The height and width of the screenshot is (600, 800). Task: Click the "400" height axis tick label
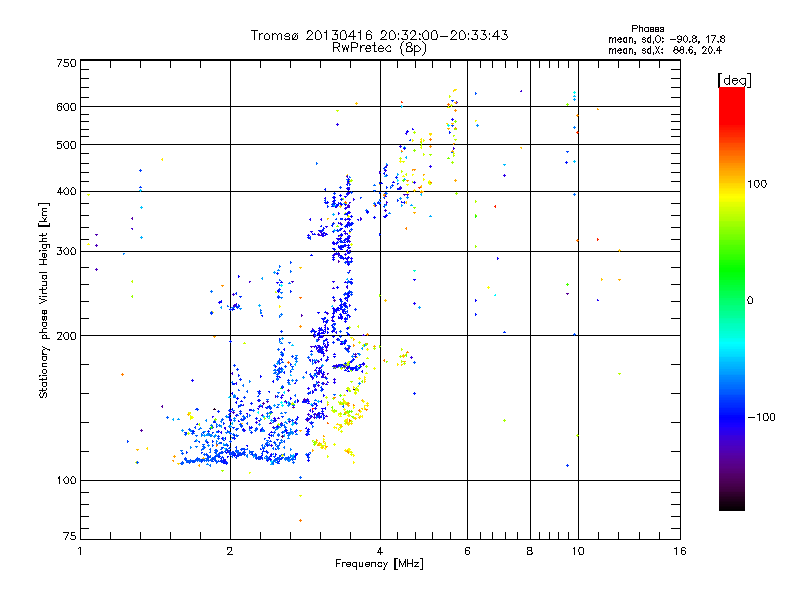tap(67, 192)
